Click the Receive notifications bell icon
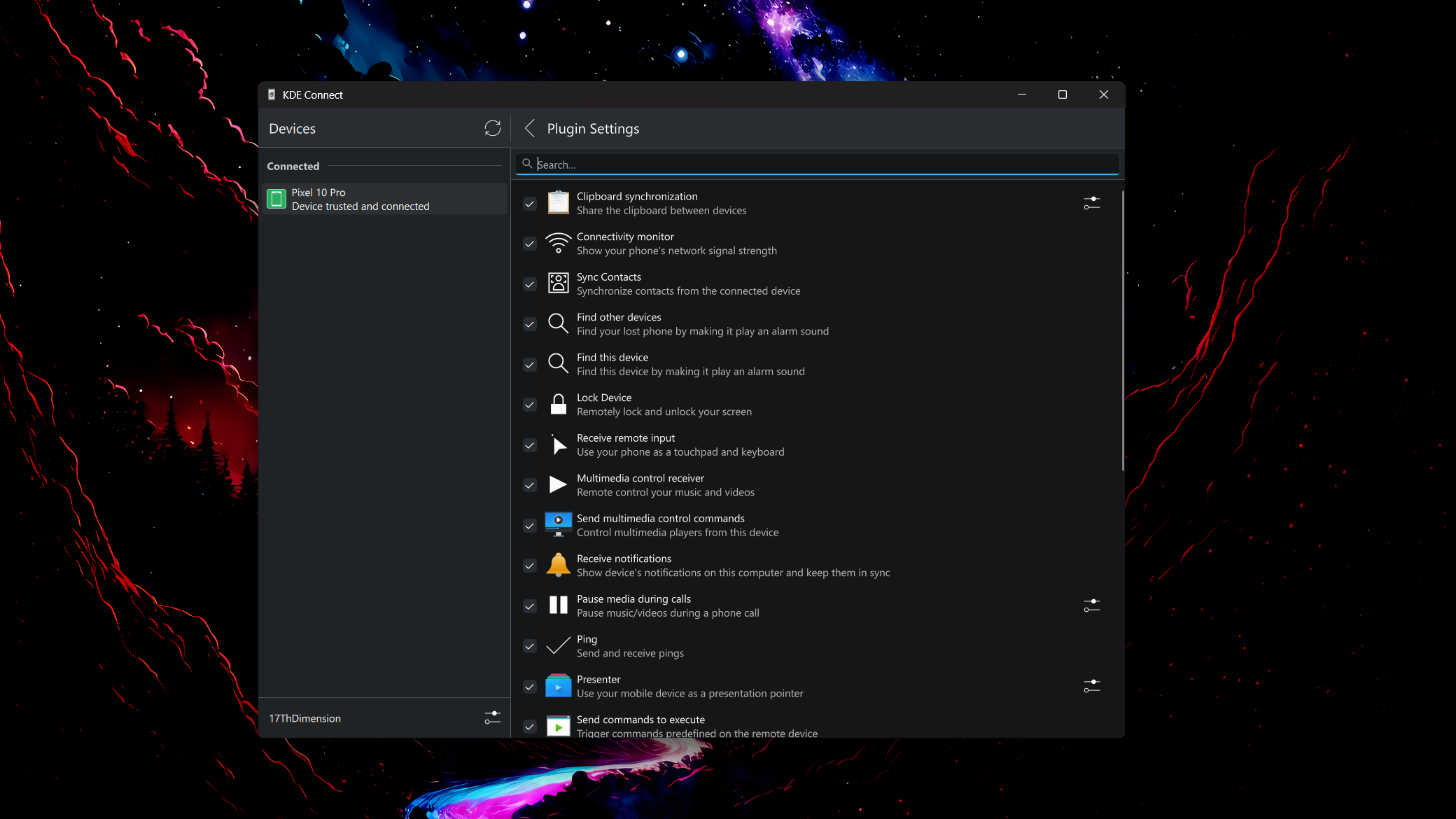Screen dimensions: 1456x819 coord(558,565)
